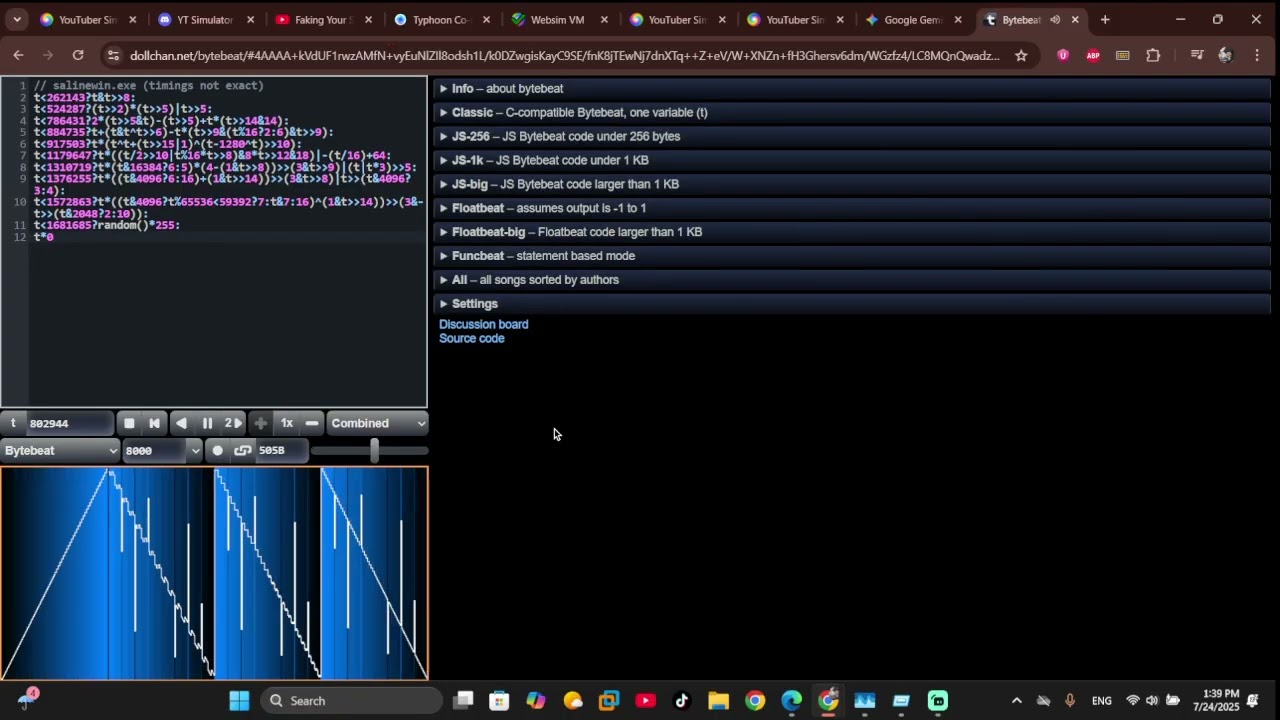
Task: Open Microsoft Store from the taskbar
Action: click(x=499, y=701)
